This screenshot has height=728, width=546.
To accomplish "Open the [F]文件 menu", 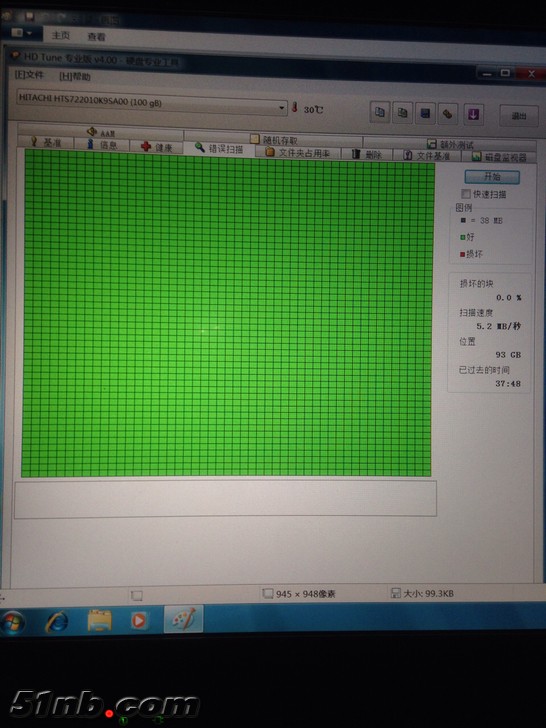I will pyautogui.click(x=29, y=74).
